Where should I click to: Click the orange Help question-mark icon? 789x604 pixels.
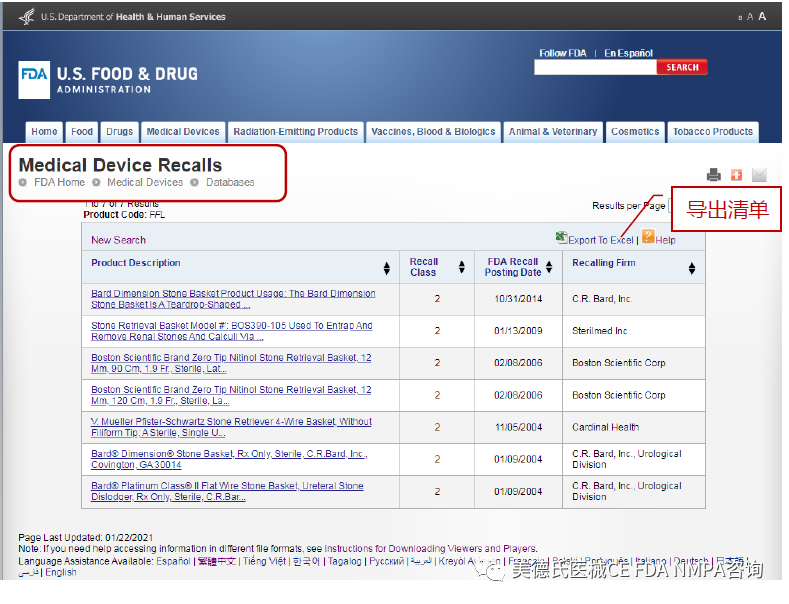click(x=648, y=237)
